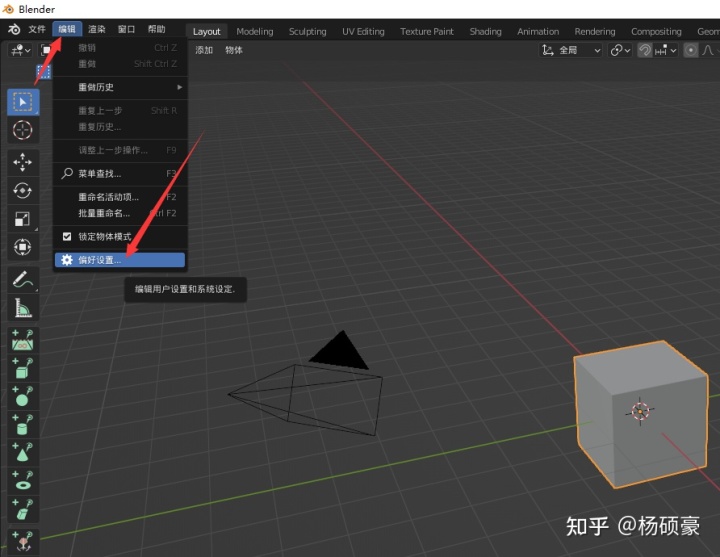The height and width of the screenshot is (557, 720).
Task: Select the Annotate pencil tool
Action: tap(23, 280)
